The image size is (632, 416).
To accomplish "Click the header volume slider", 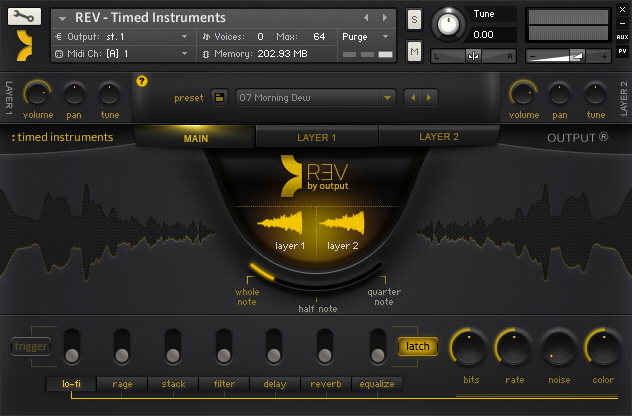I will pos(568,56).
